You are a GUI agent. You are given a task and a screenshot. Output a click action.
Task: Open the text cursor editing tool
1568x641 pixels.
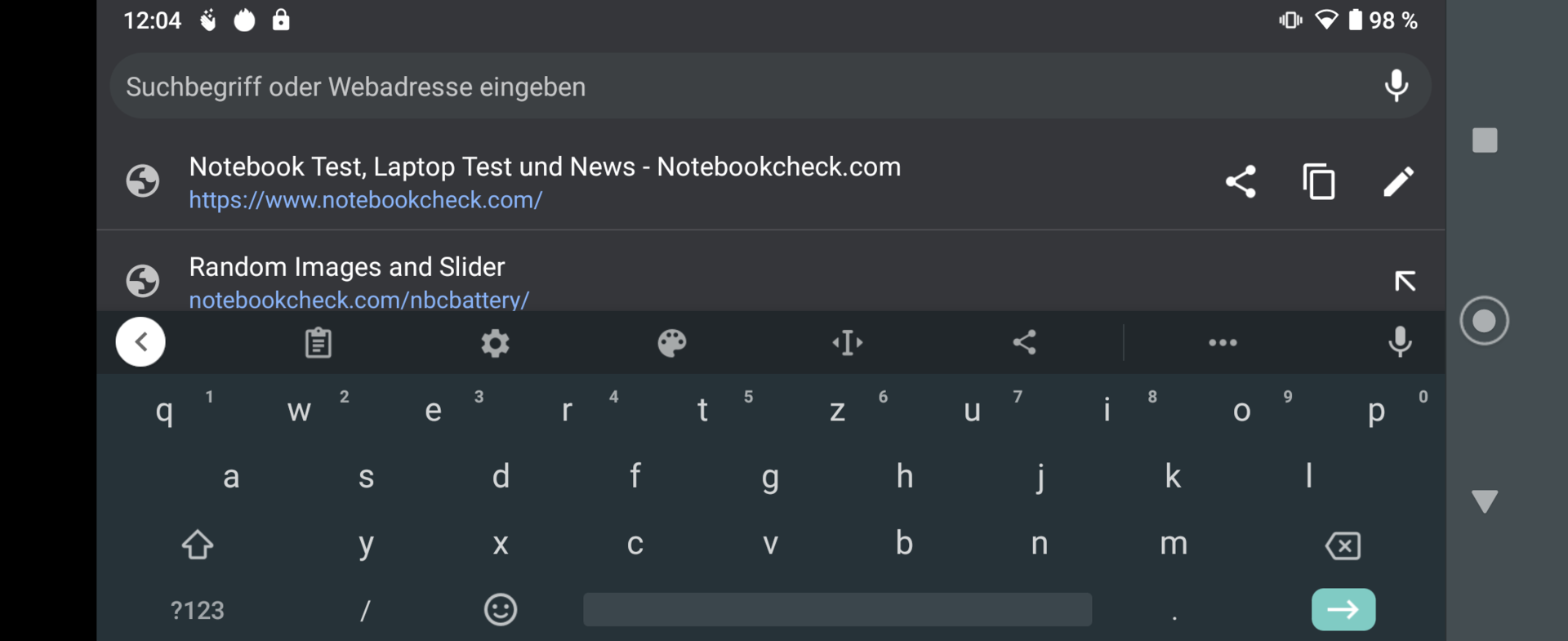click(x=848, y=343)
